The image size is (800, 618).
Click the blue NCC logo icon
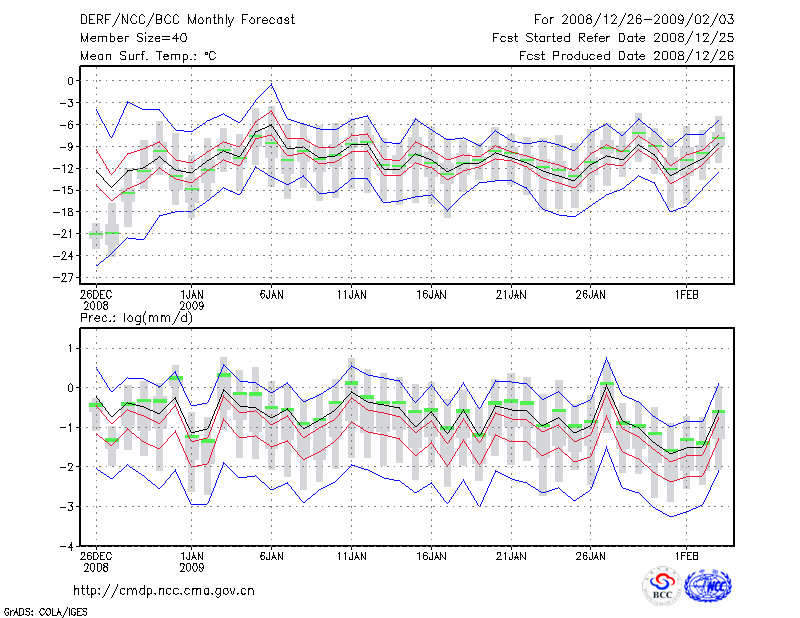[x=709, y=587]
